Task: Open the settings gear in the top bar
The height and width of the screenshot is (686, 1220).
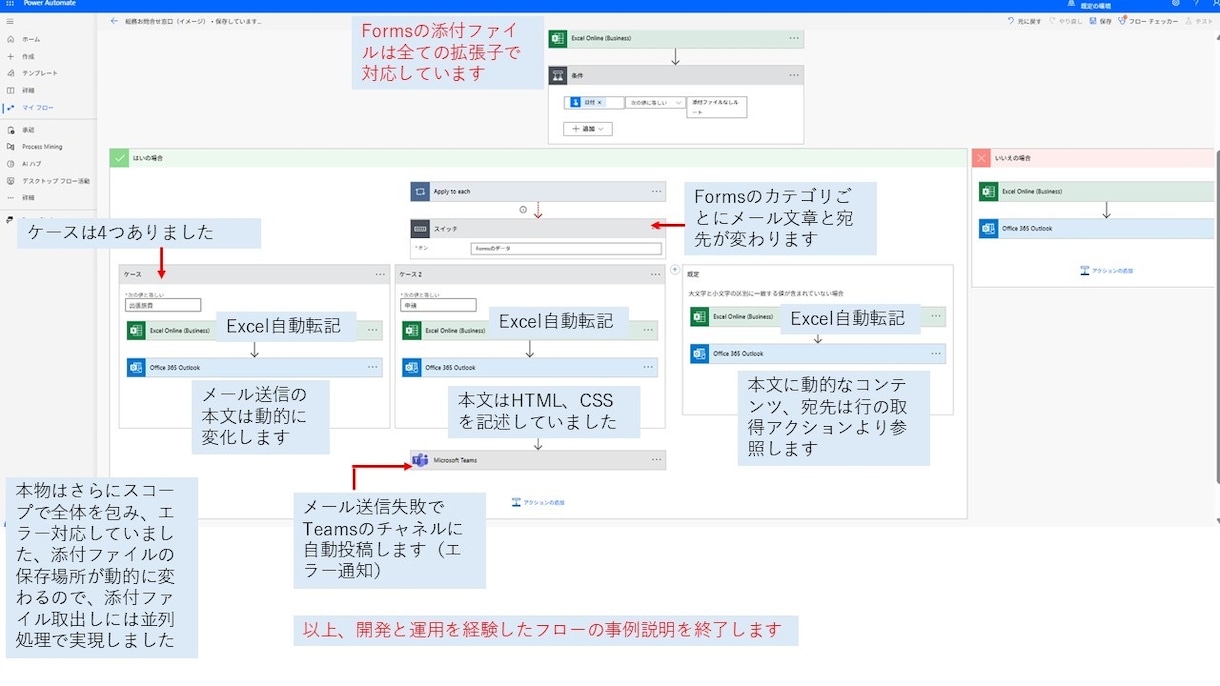Action: 1175,4
